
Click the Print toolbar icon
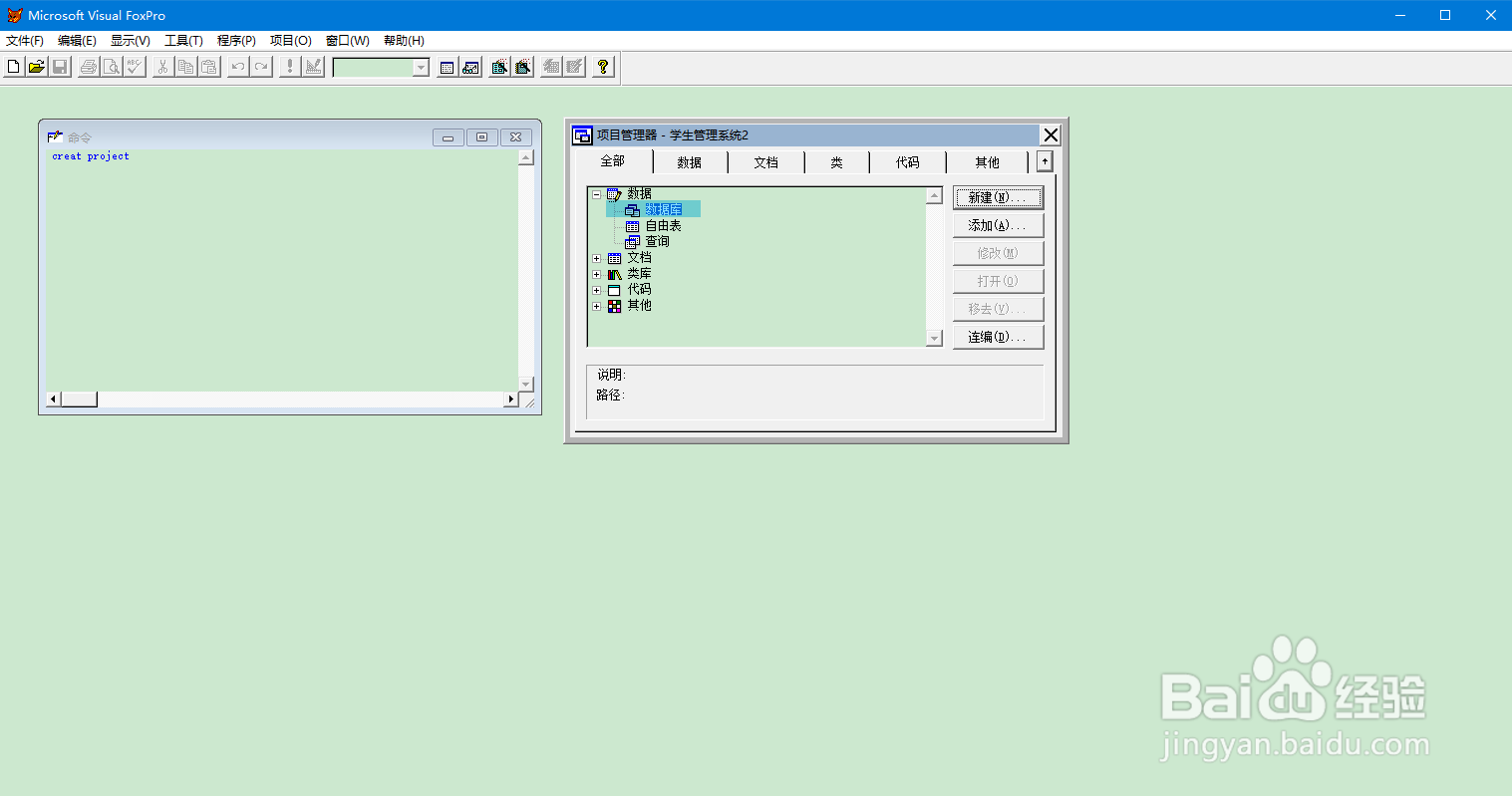[89, 67]
